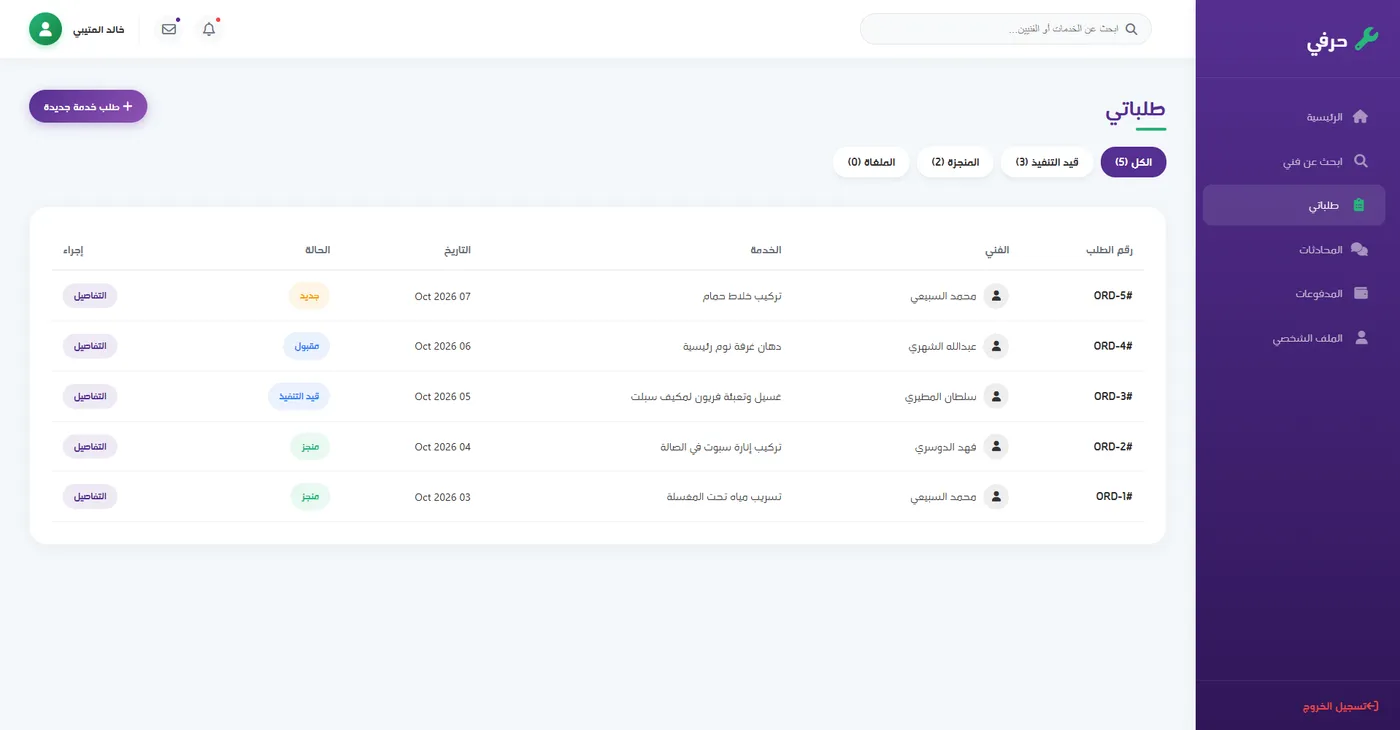Go to الرئيسية in sidebar
The height and width of the screenshot is (730, 1400).
pos(1294,117)
